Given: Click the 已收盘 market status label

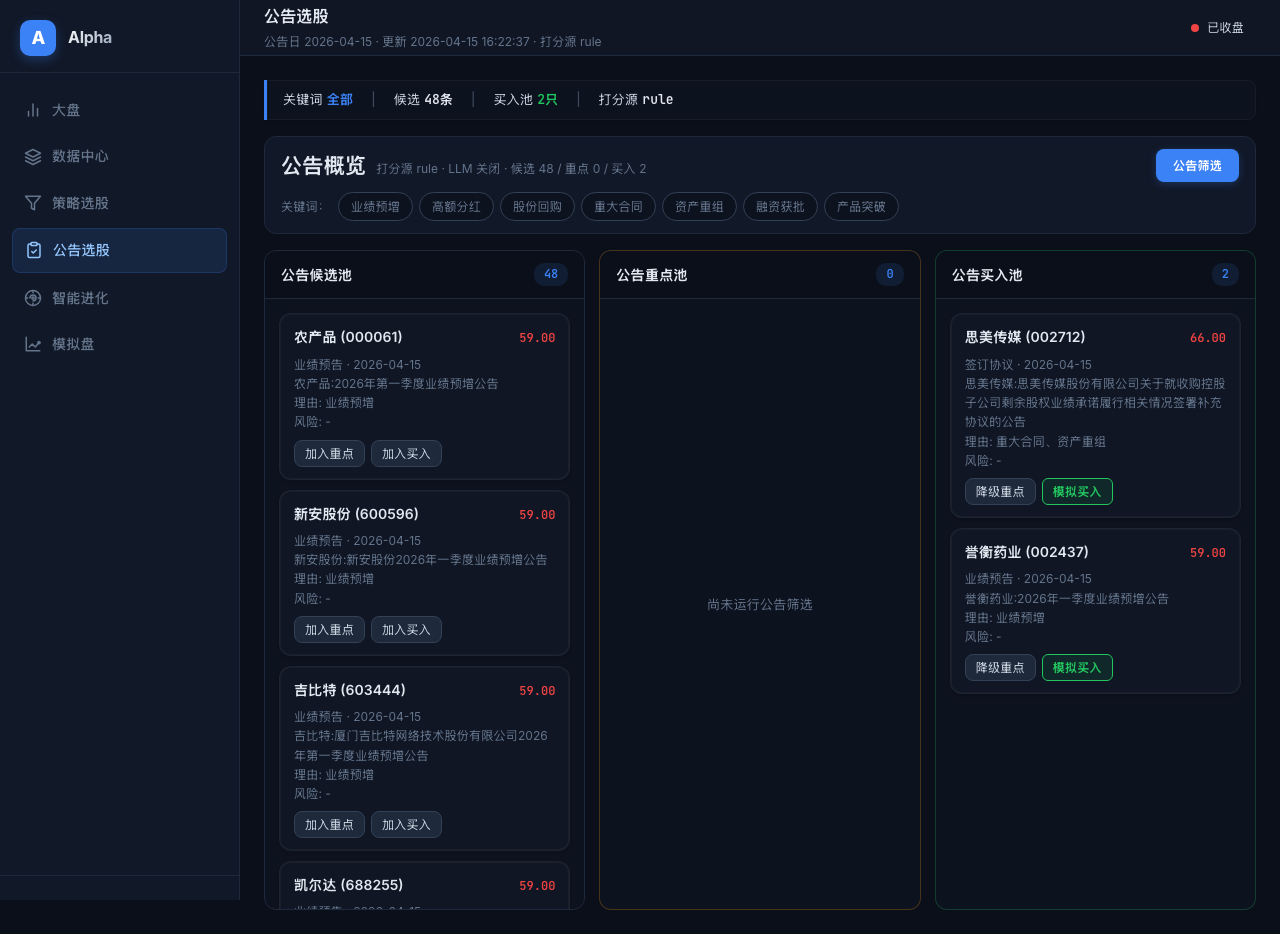Looking at the screenshot, I should point(1225,28).
